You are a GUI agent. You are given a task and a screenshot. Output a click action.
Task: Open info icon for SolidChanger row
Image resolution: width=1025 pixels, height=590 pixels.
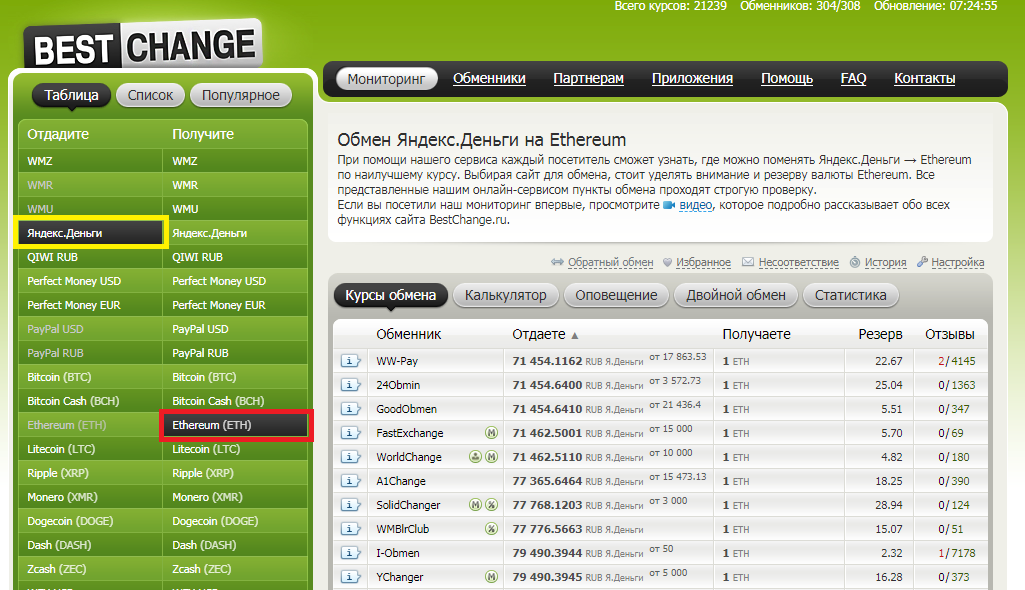pos(350,504)
